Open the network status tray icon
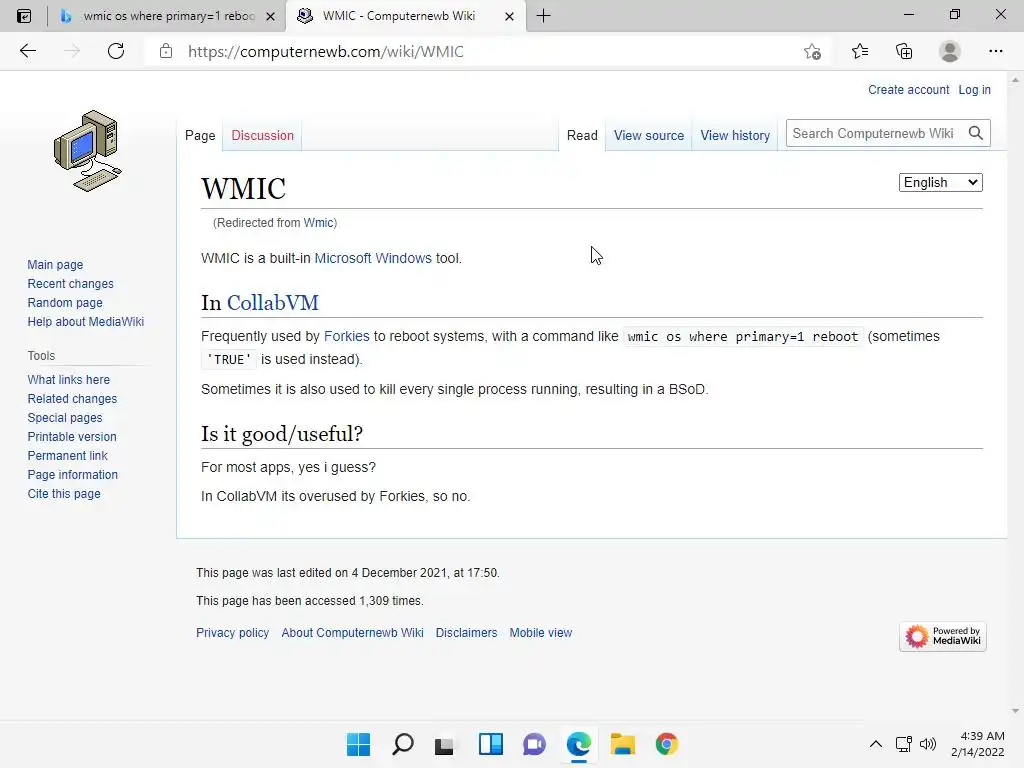Image resolution: width=1024 pixels, height=768 pixels. tap(904, 744)
